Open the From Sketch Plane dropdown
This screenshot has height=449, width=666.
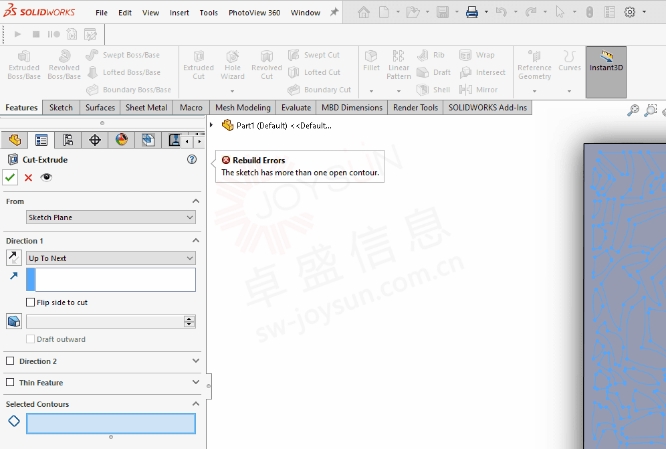111,217
